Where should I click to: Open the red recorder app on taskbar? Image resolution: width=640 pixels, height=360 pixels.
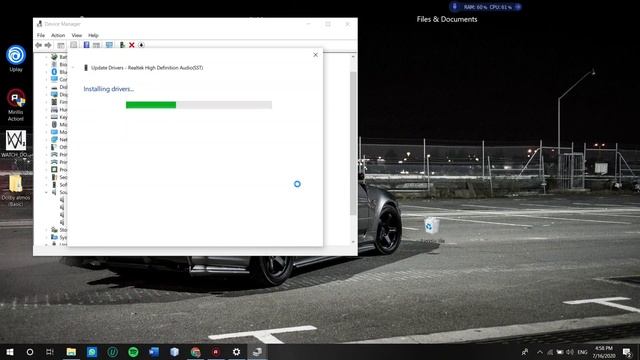click(216, 352)
